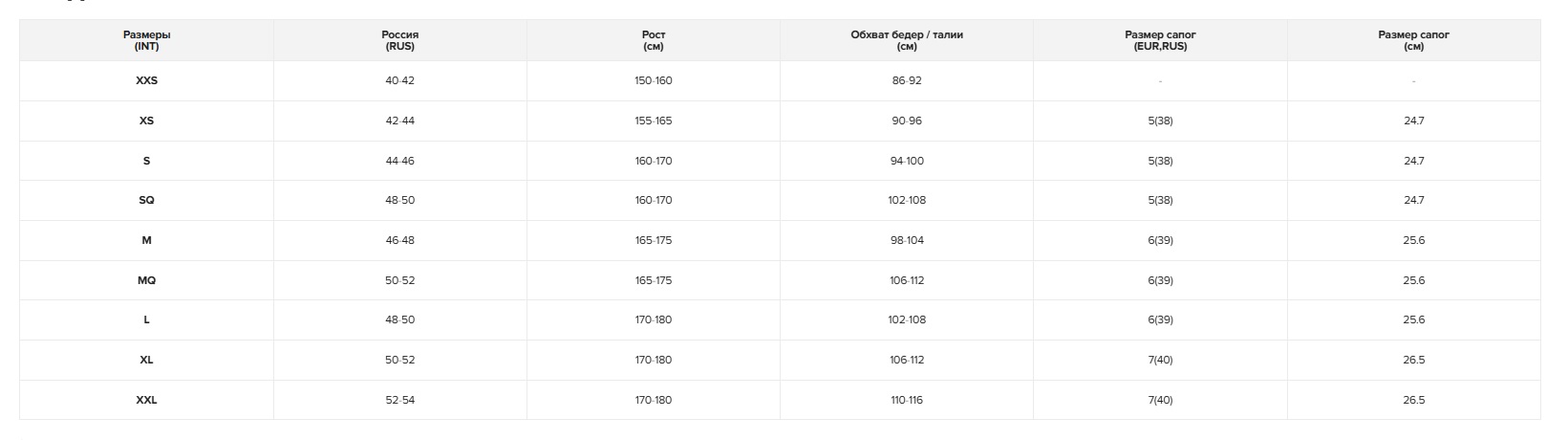Click the Russian size 40-42 cell
Screen dimensions: 1568x440
click(x=399, y=81)
